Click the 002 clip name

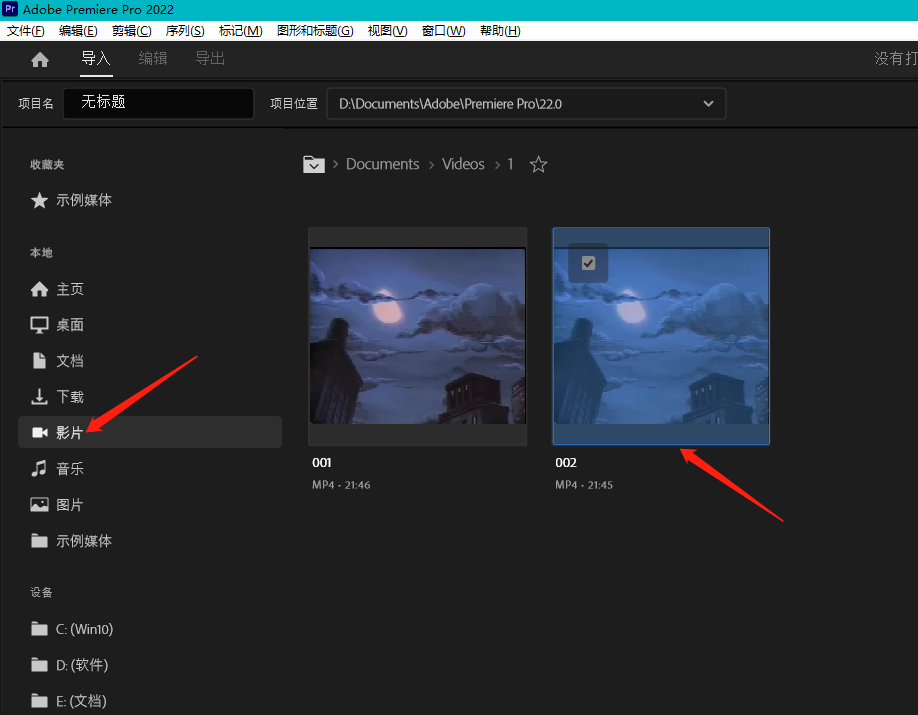566,463
